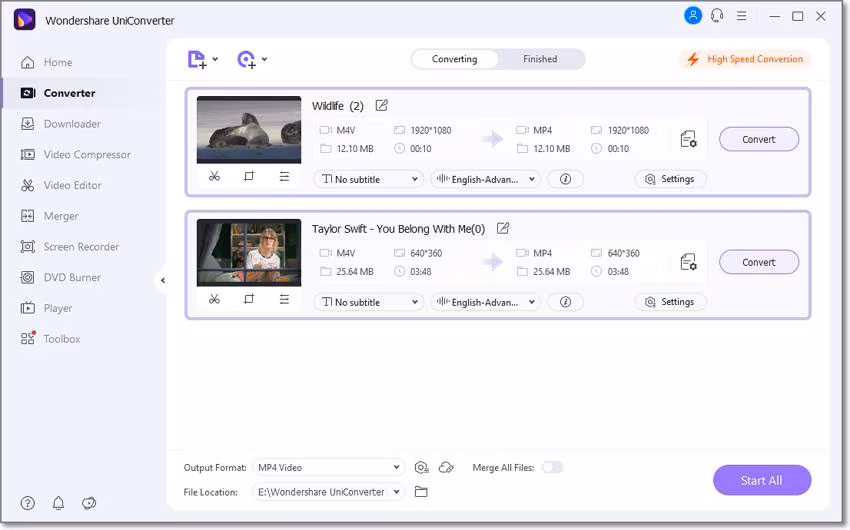The image size is (850, 530).
Task: Show Taylor Swift media info icon
Action: click(x=565, y=302)
